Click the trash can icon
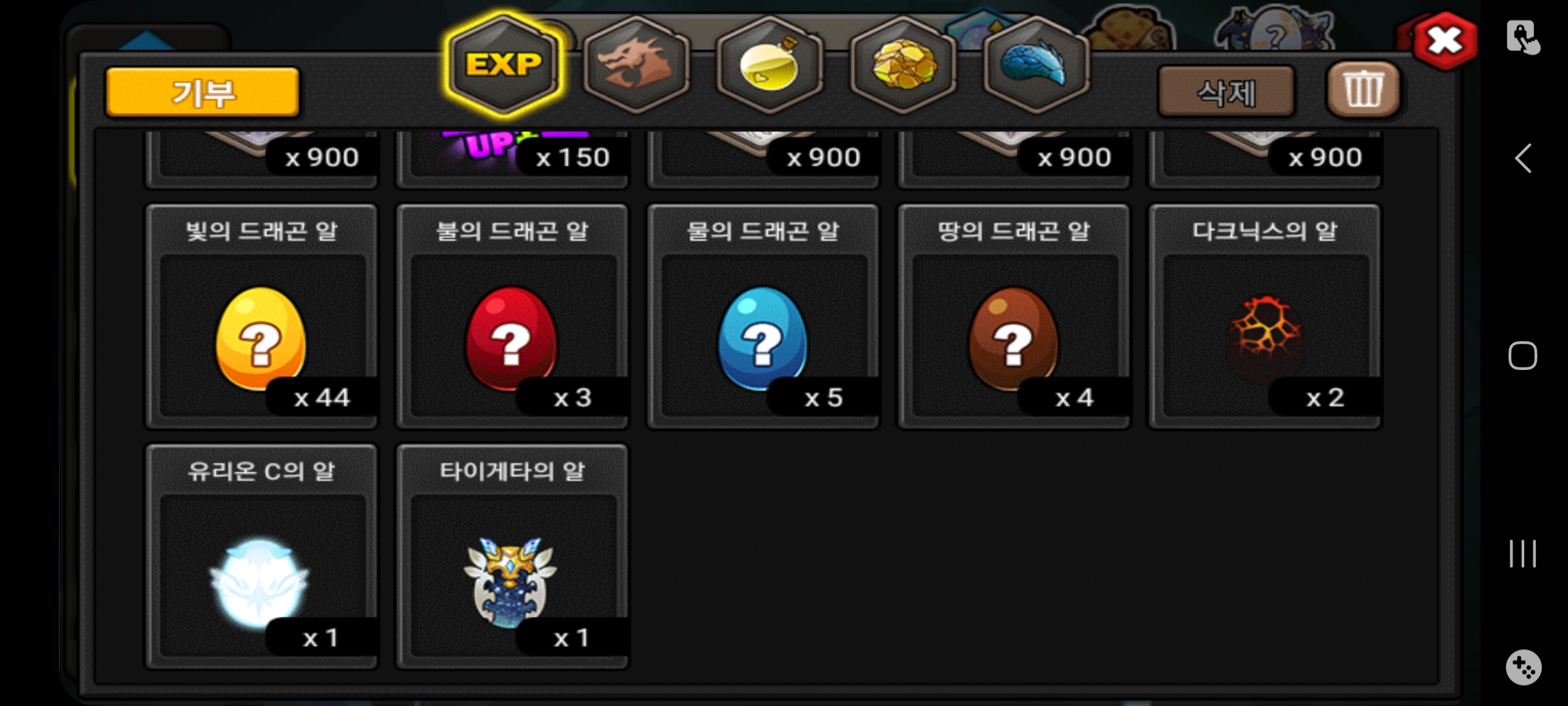 [1363, 90]
